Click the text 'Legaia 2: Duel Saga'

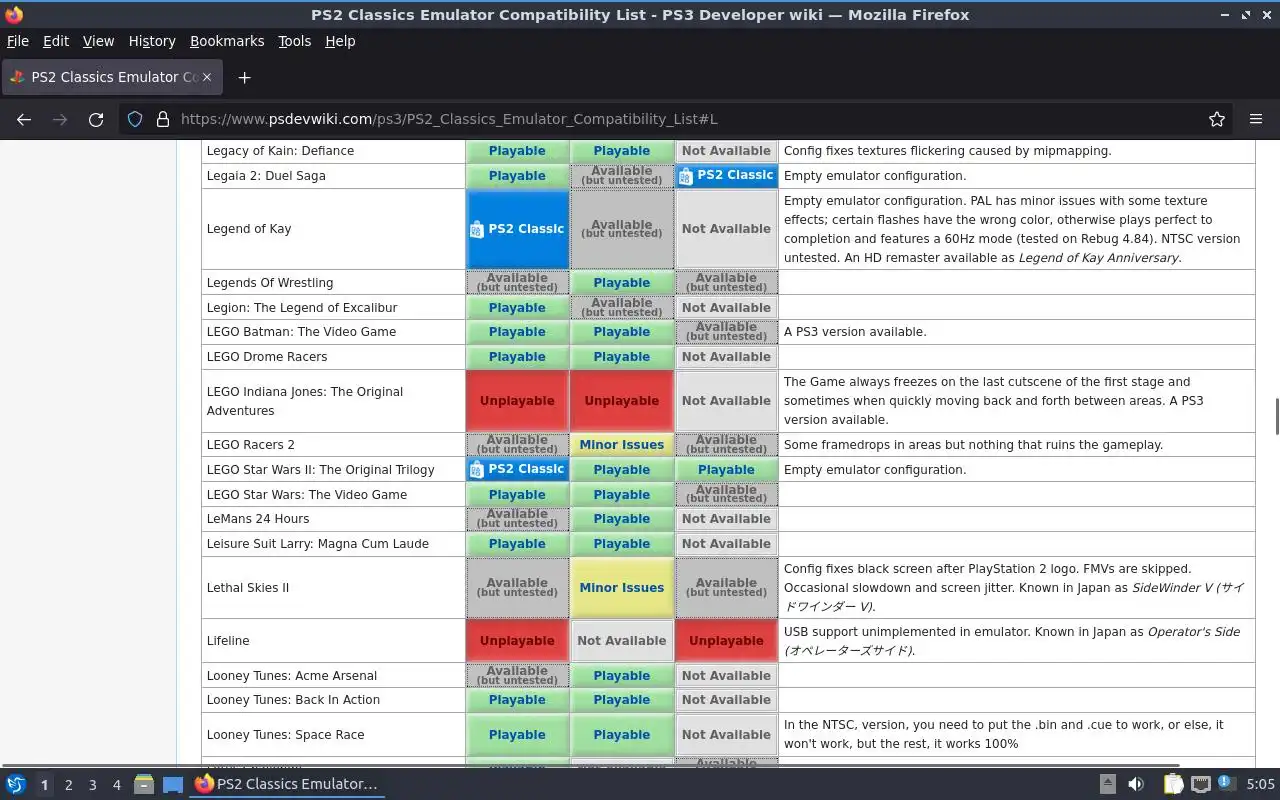[x=266, y=176]
